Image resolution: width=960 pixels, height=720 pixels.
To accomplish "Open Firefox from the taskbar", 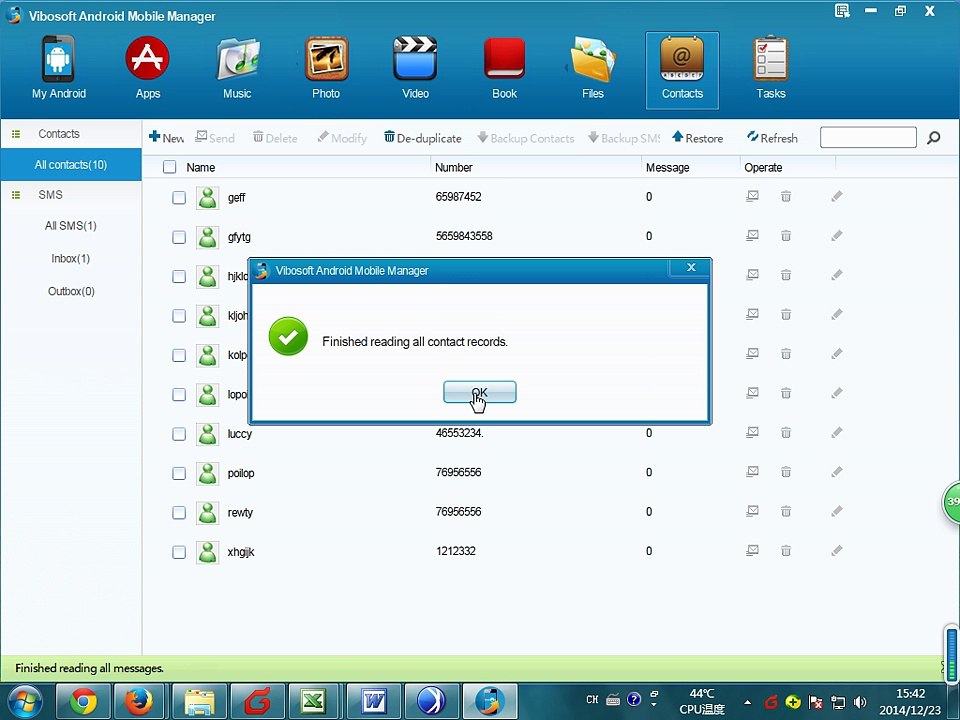I will tap(138, 702).
